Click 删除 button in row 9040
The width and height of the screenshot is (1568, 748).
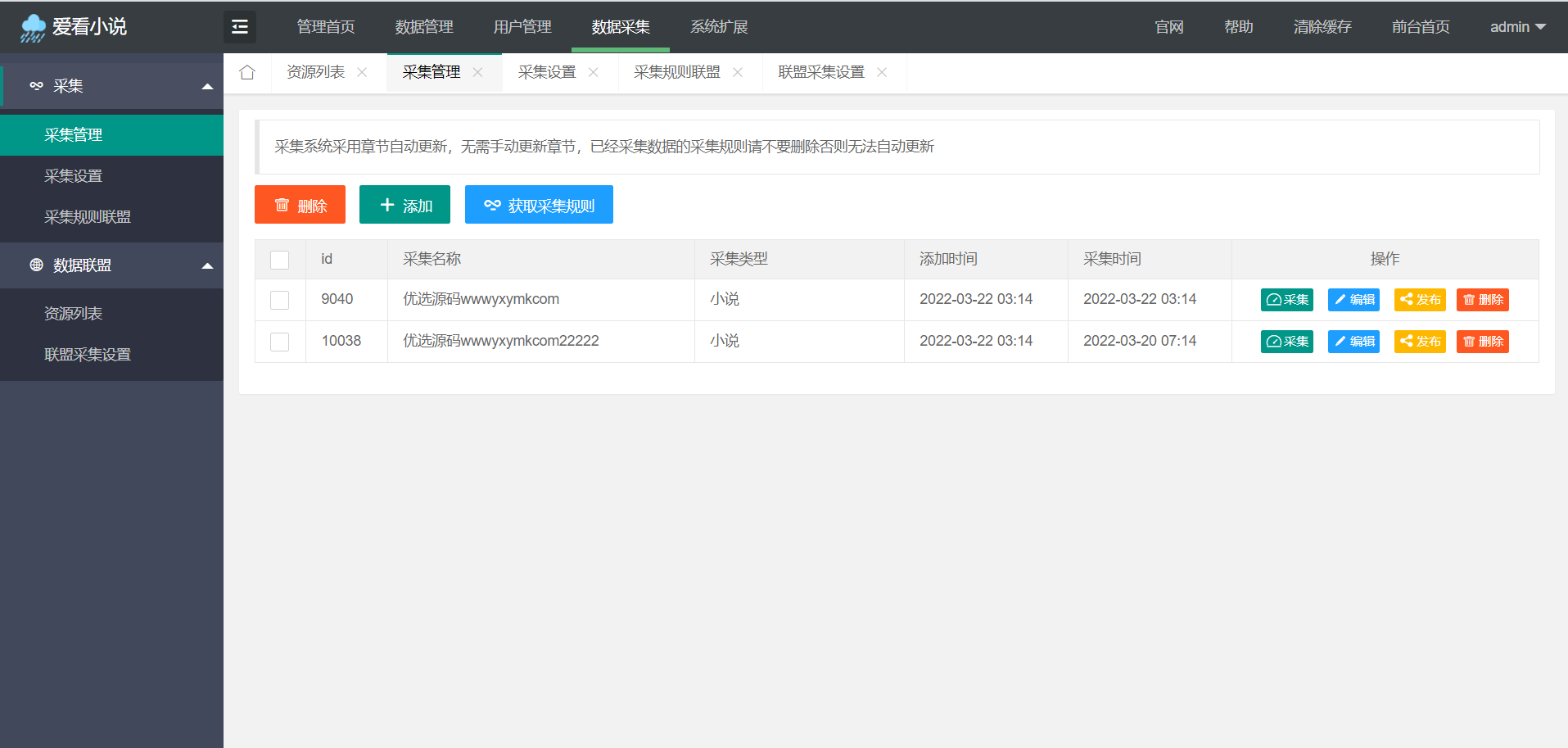1483,300
